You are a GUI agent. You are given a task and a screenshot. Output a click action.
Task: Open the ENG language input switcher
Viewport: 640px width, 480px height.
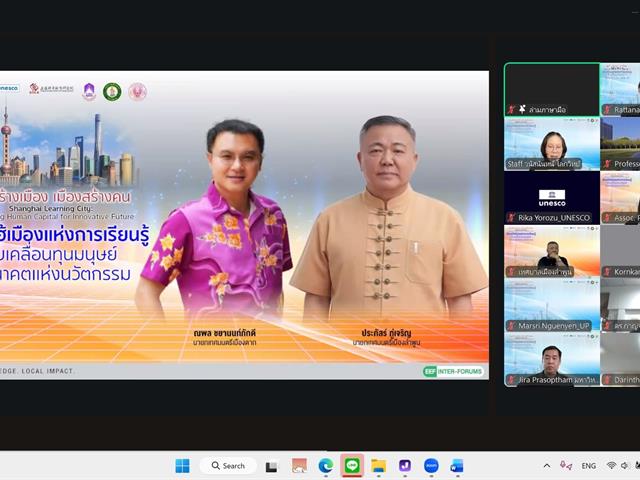point(589,466)
